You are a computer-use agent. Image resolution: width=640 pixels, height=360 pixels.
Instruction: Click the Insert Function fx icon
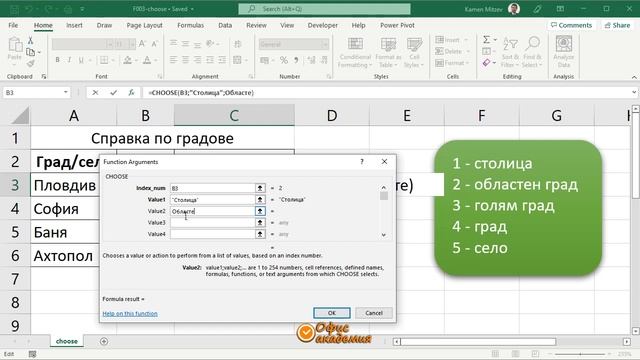pos(131,93)
